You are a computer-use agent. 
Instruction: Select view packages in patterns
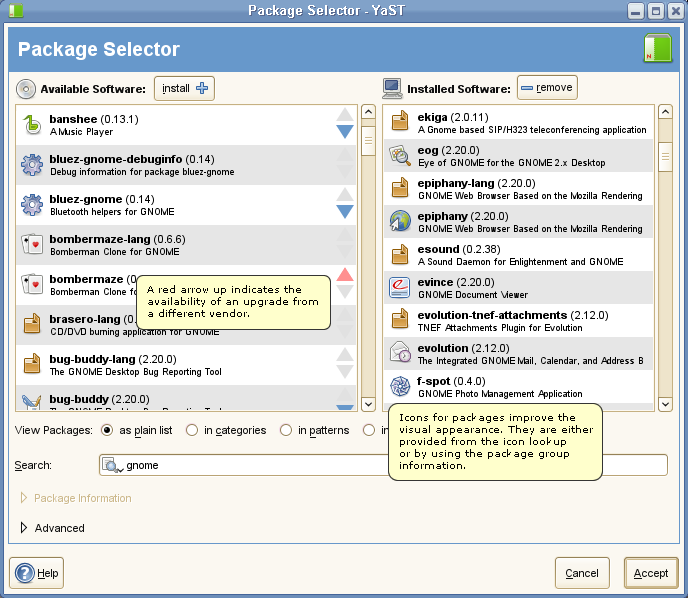click(x=286, y=430)
